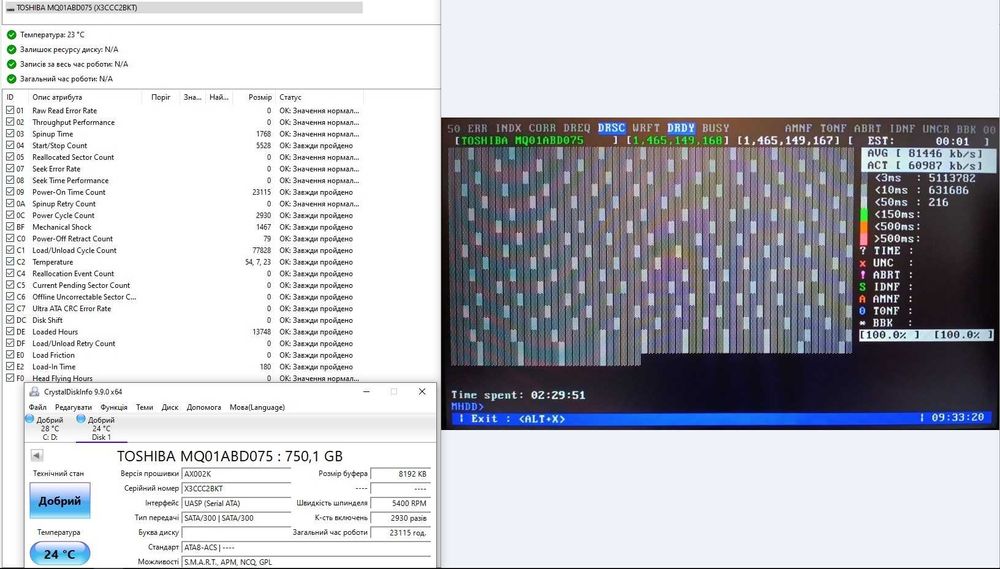Click the MHDD DRDY status flag
1000x569 pixels.
click(681, 128)
